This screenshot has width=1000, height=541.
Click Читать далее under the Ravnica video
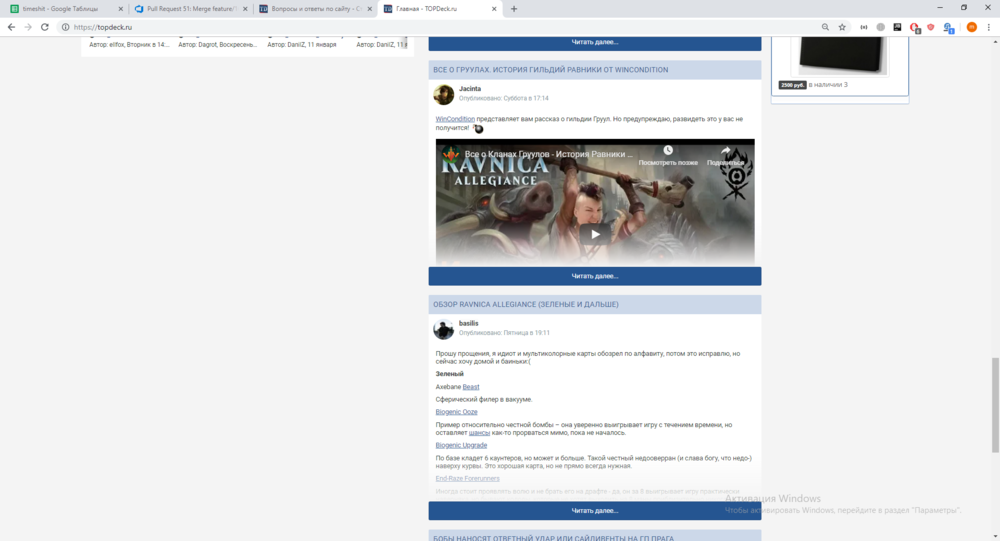594,276
